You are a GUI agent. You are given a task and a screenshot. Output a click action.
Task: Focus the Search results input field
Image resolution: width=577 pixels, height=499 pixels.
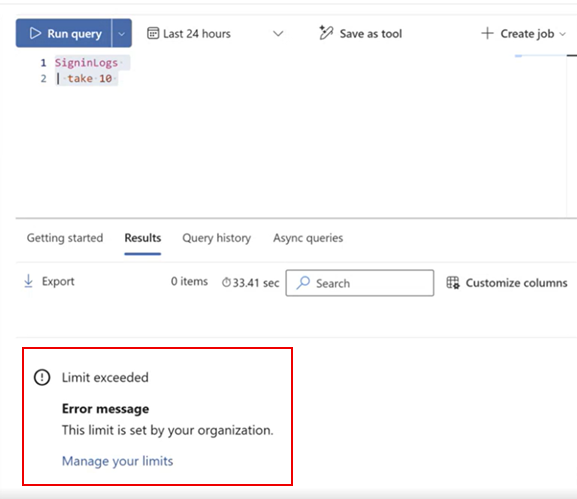[360, 283]
